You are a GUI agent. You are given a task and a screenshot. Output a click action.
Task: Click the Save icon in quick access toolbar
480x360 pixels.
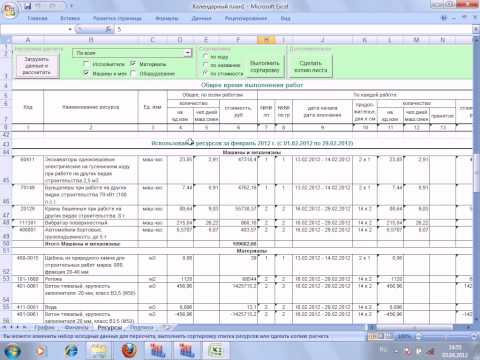coord(28,6)
